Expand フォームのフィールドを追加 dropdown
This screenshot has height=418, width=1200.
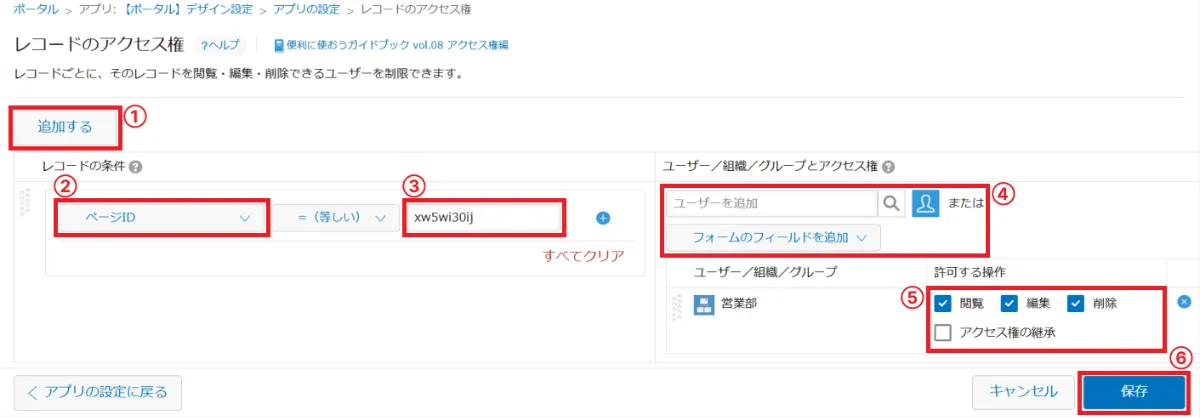tap(773, 237)
